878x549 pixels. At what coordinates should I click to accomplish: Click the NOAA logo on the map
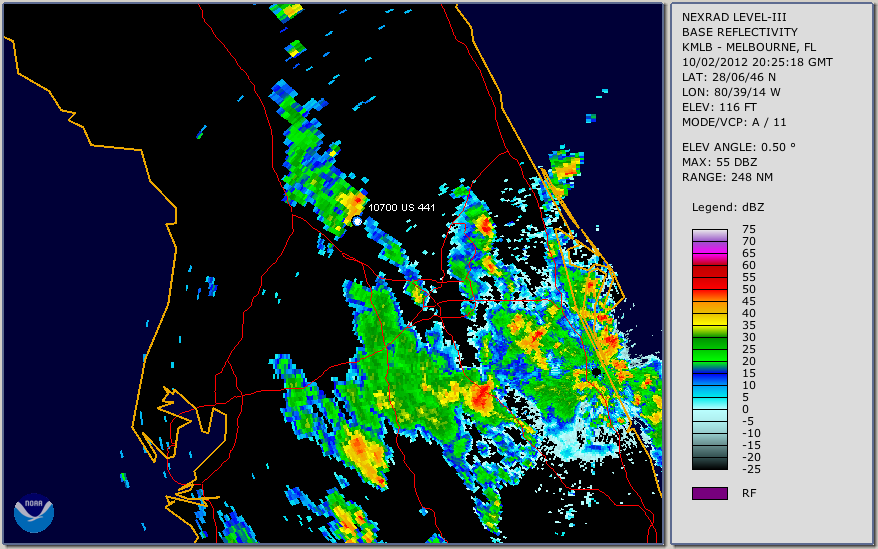(x=34, y=513)
